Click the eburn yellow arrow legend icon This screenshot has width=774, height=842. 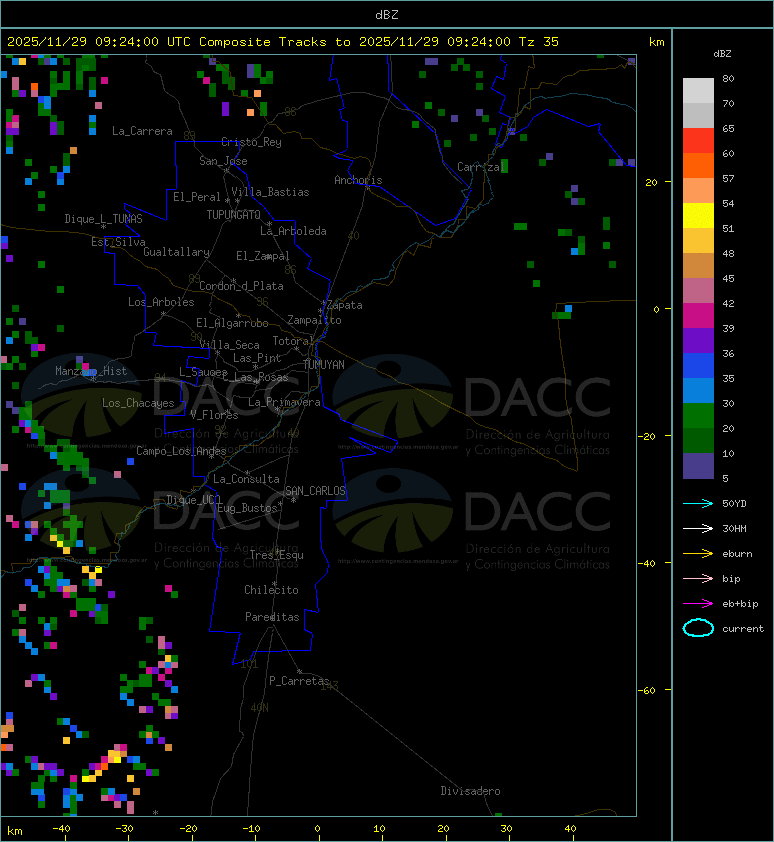tap(698, 554)
